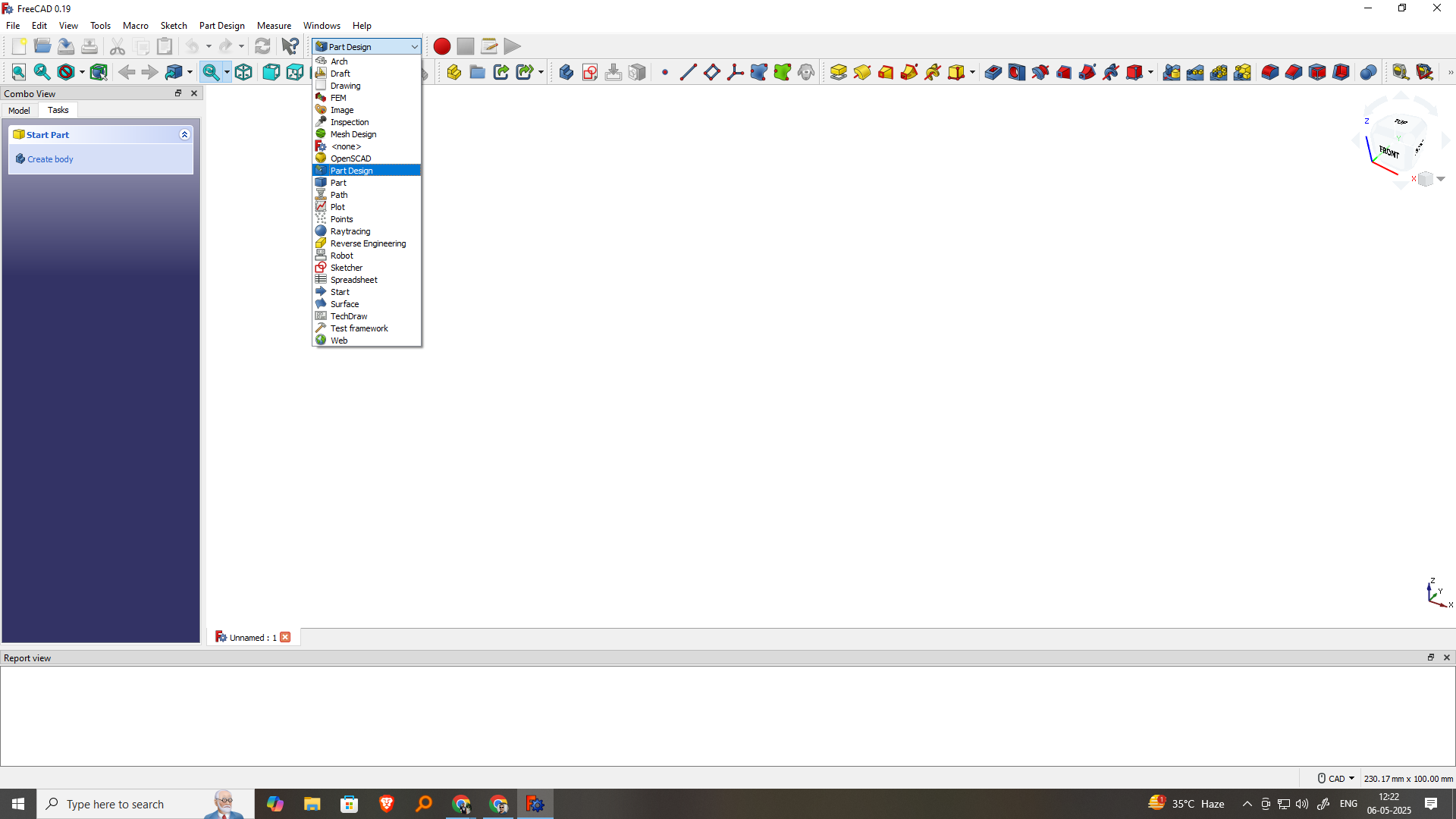Viewport: 1456px width, 819px height.
Task: Close the Unnamed : 1 document tab
Action: coord(285,637)
